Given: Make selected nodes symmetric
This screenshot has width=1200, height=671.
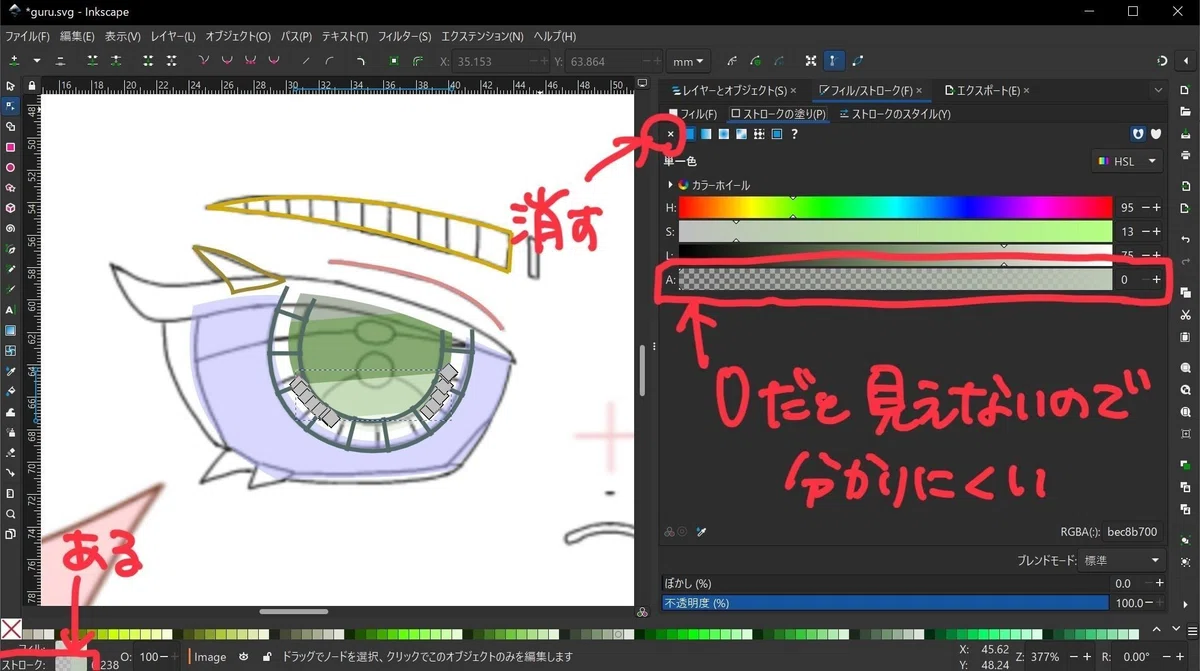Looking at the screenshot, I should coord(250,61).
